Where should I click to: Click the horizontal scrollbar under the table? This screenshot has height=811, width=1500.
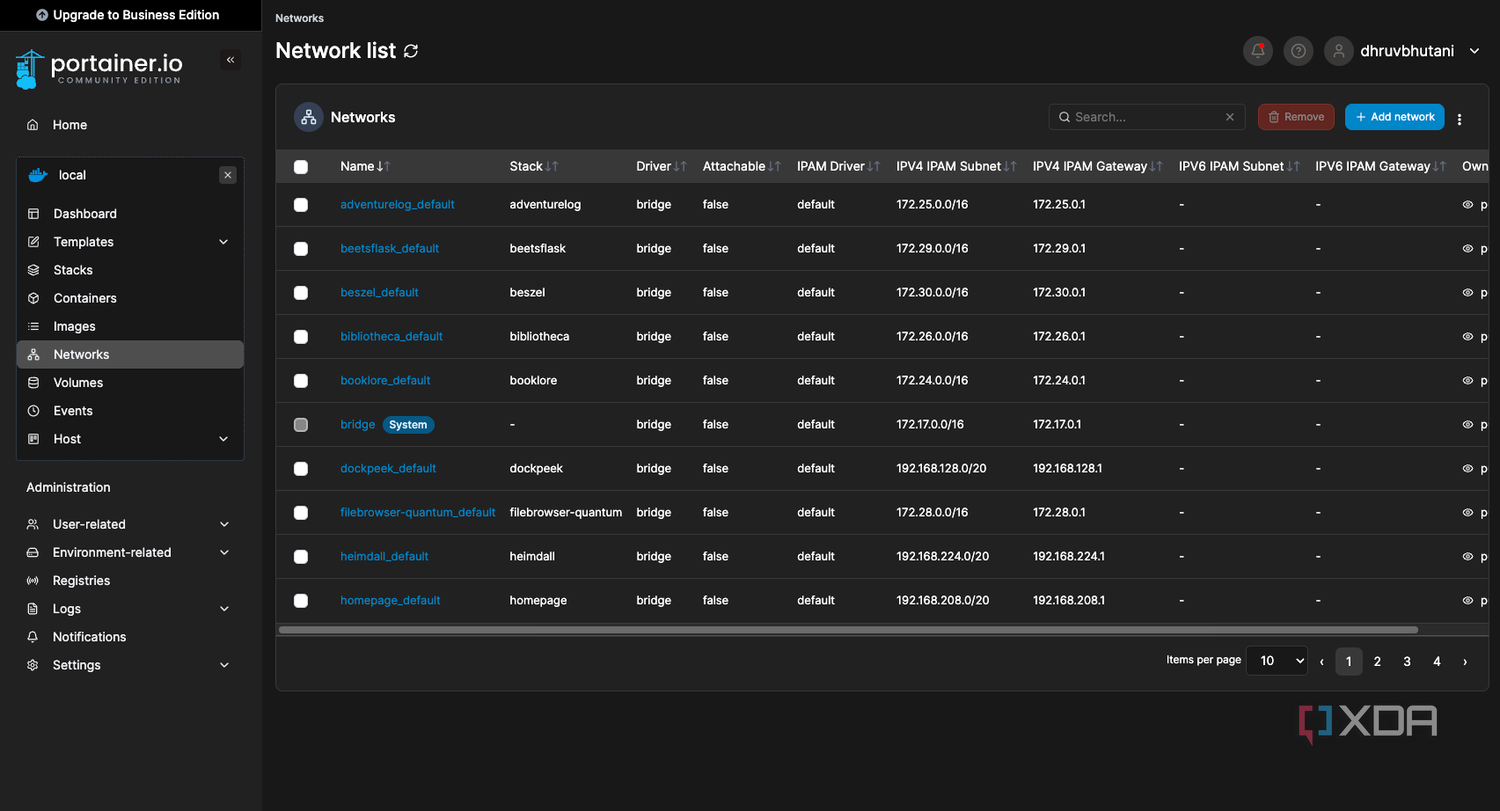coord(848,630)
